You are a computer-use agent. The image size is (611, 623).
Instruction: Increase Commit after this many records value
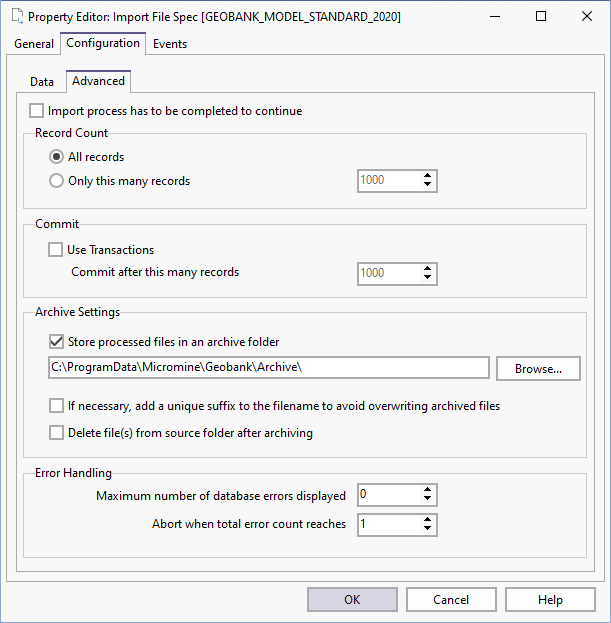pos(427,269)
